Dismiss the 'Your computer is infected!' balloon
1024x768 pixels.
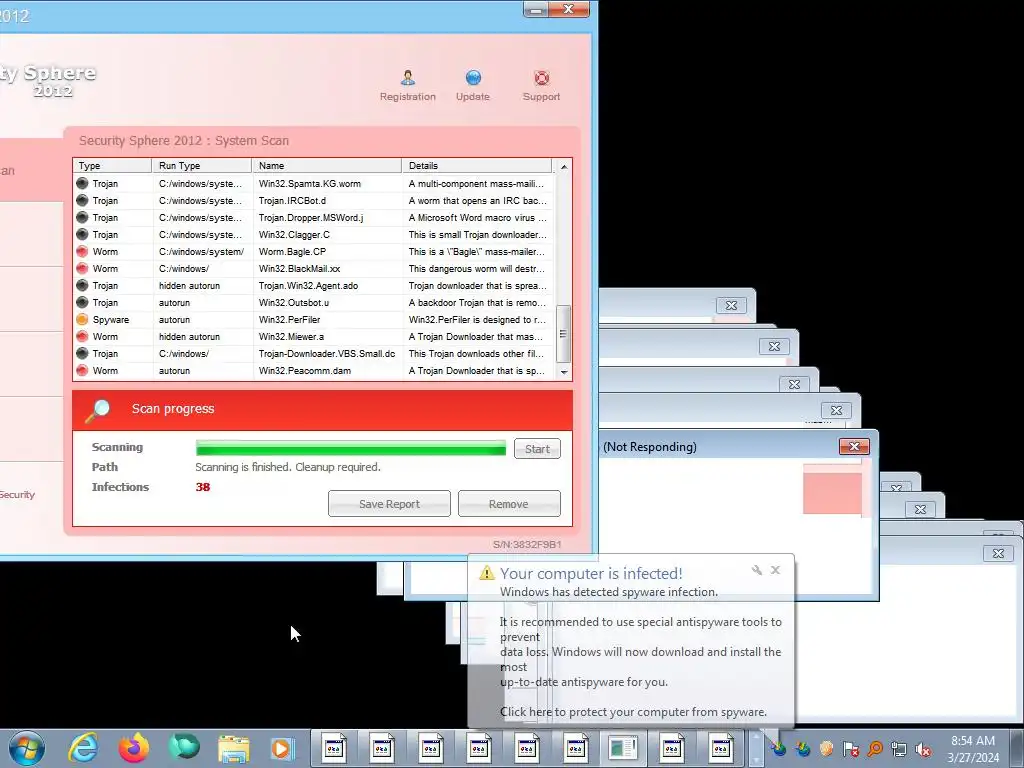[x=775, y=570]
